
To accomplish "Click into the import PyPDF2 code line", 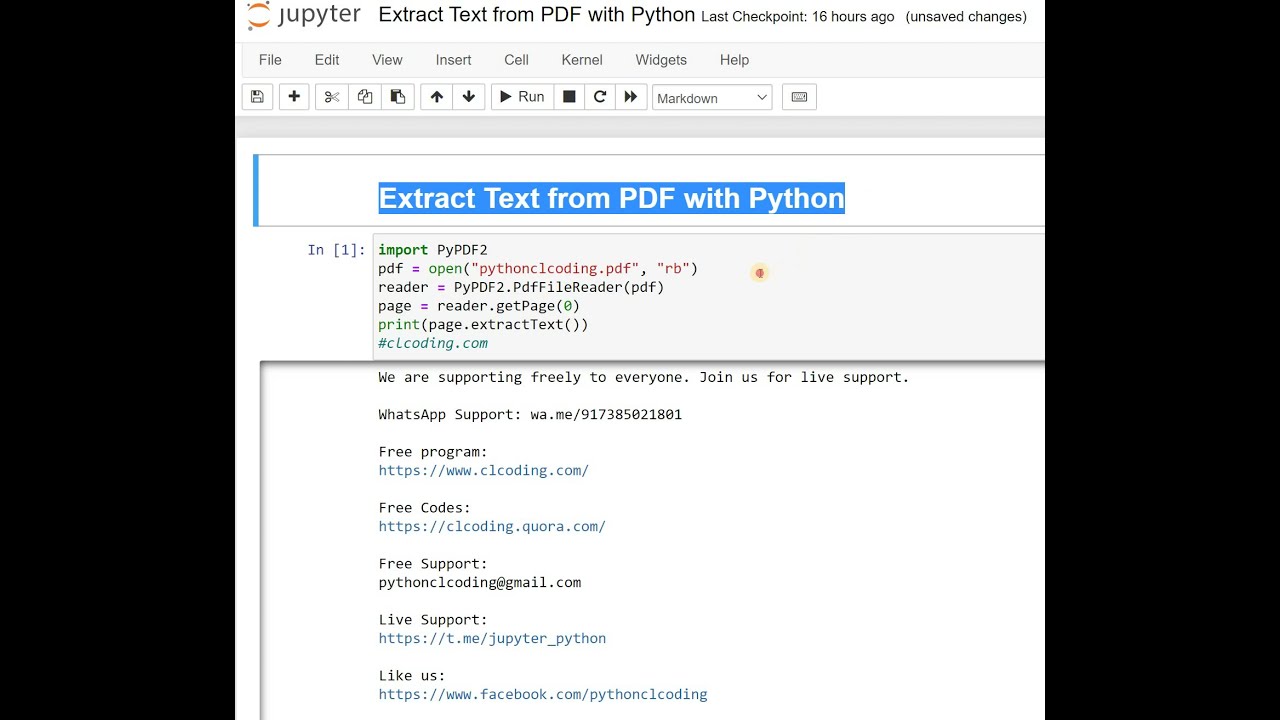I will click(433, 250).
